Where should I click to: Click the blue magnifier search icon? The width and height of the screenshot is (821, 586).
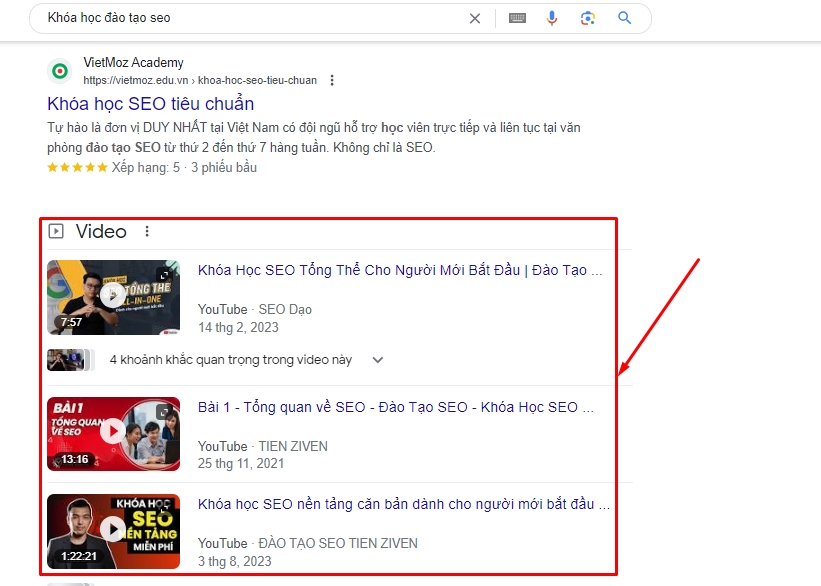(x=625, y=18)
